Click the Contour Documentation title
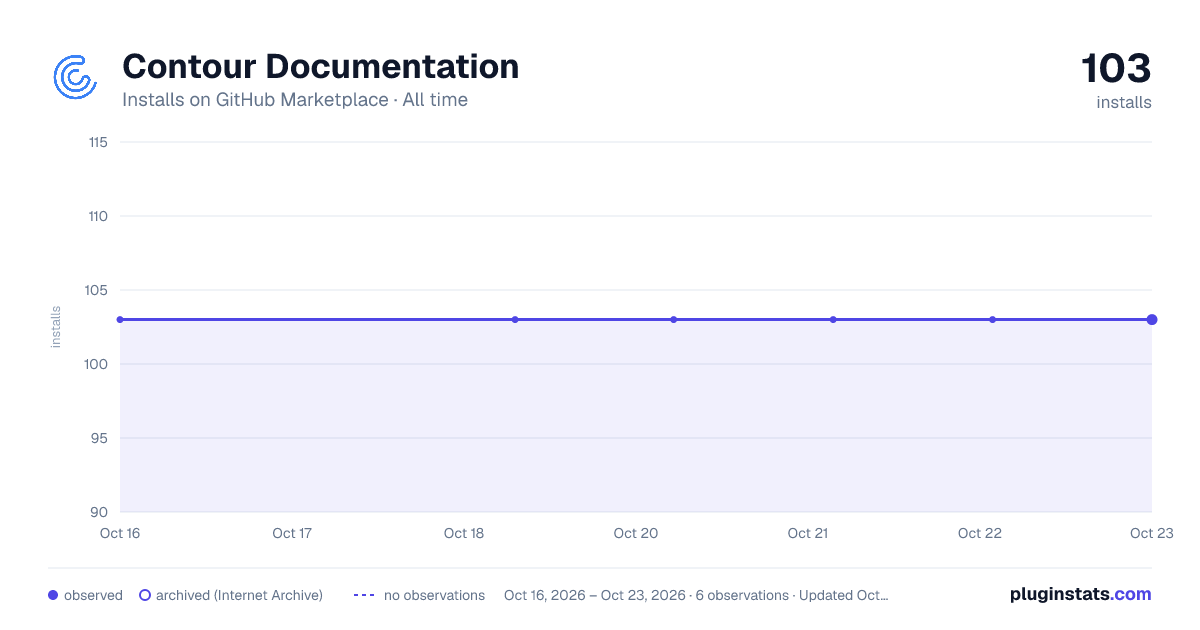This screenshot has height=630, width=1200. pos(320,67)
